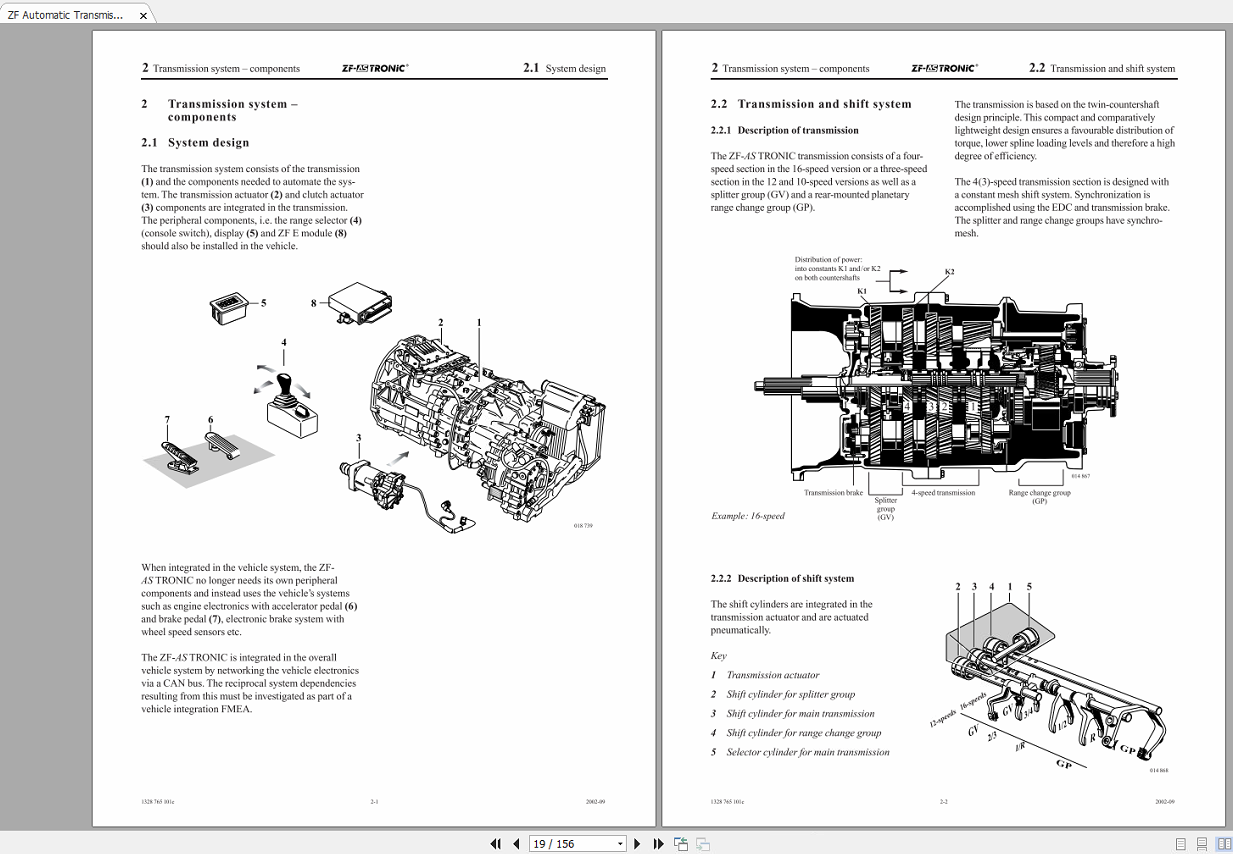Click 'Example: 16-speed' caption

(x=748, y=516)
